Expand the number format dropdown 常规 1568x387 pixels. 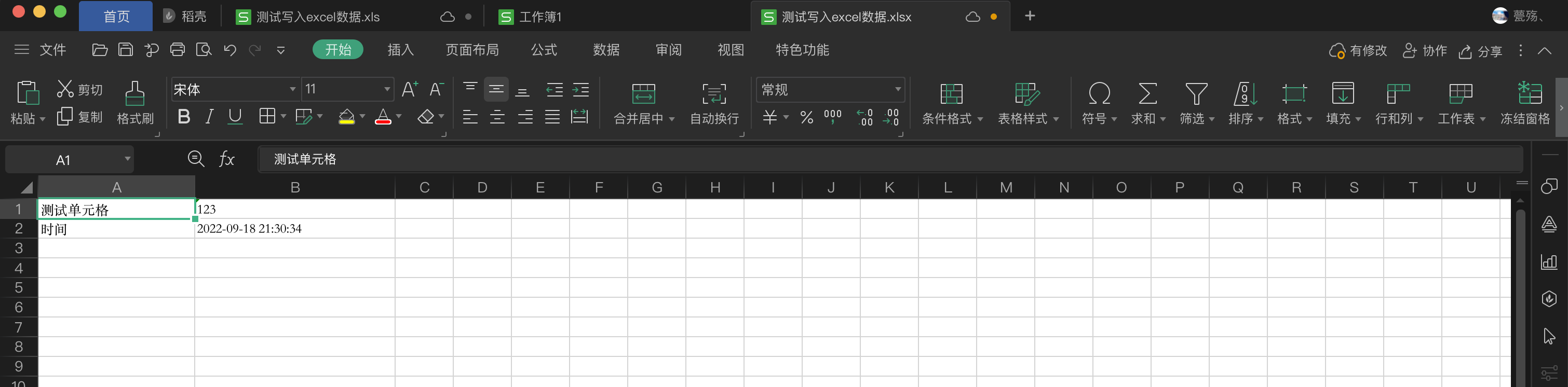[x=897, y=89]
